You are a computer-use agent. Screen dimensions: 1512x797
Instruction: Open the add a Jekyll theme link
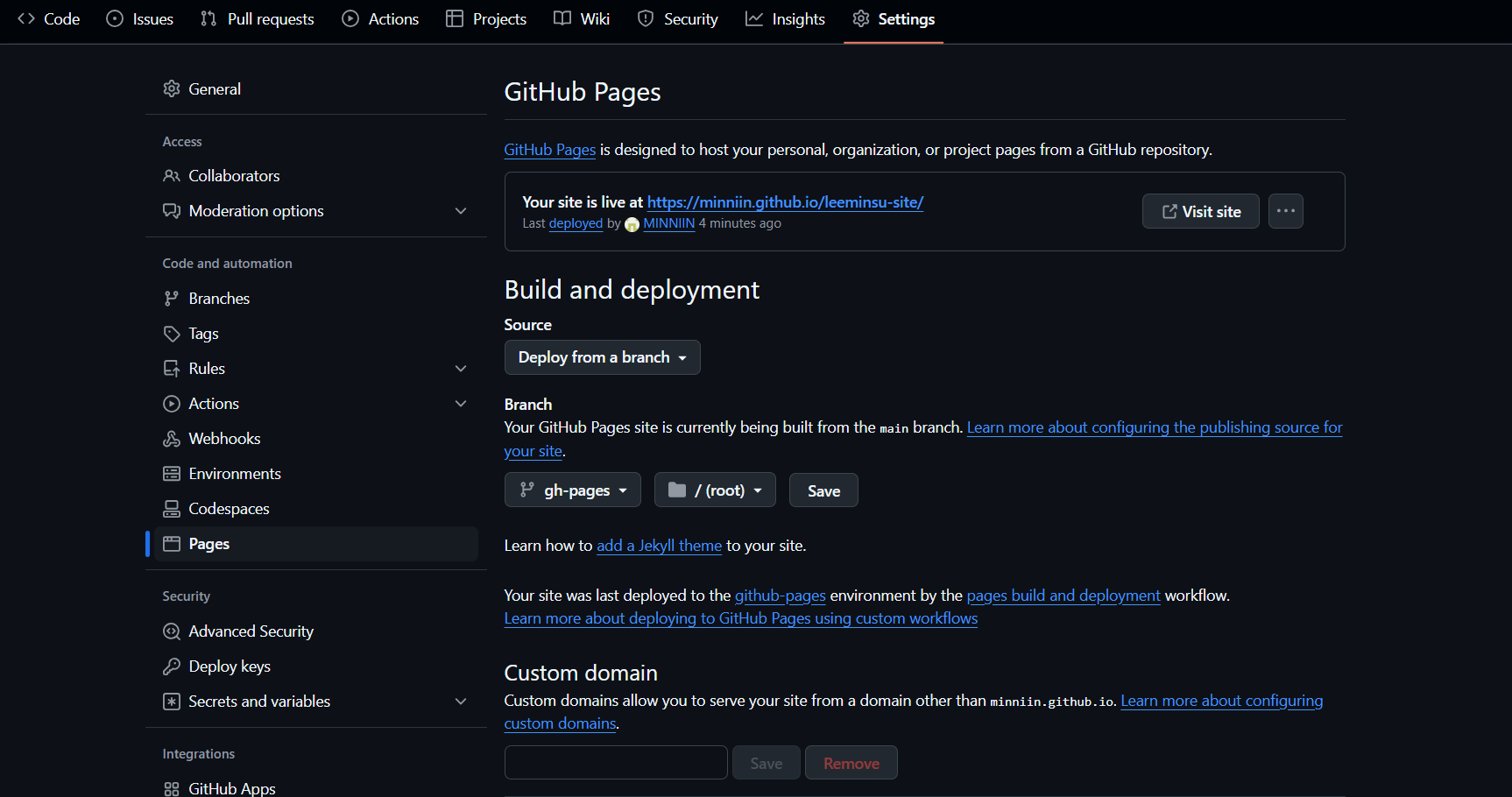click(659, 546)
